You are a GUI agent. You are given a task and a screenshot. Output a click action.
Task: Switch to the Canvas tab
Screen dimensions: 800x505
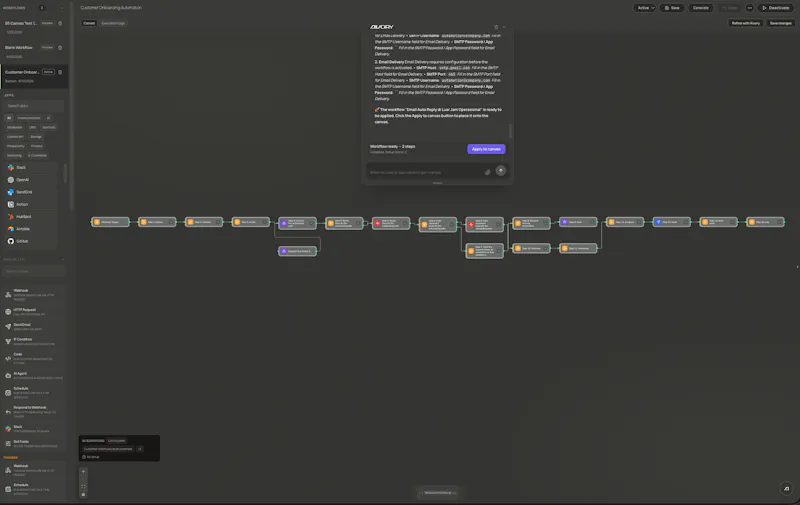click(x=89, y=23)
